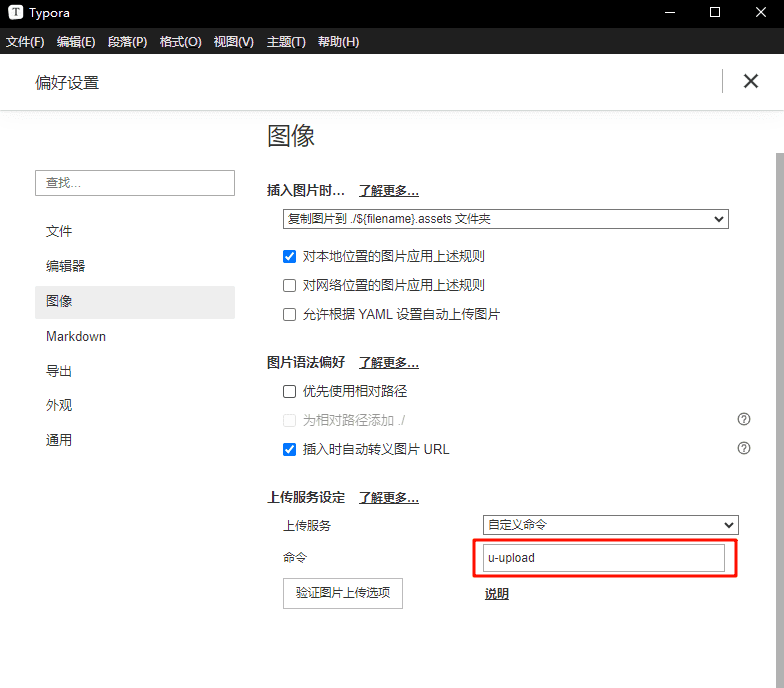Enable 允许根据 YAML 设置自动上传图片
The width and height of the screenshot is (784, 688).
(289, 314)
